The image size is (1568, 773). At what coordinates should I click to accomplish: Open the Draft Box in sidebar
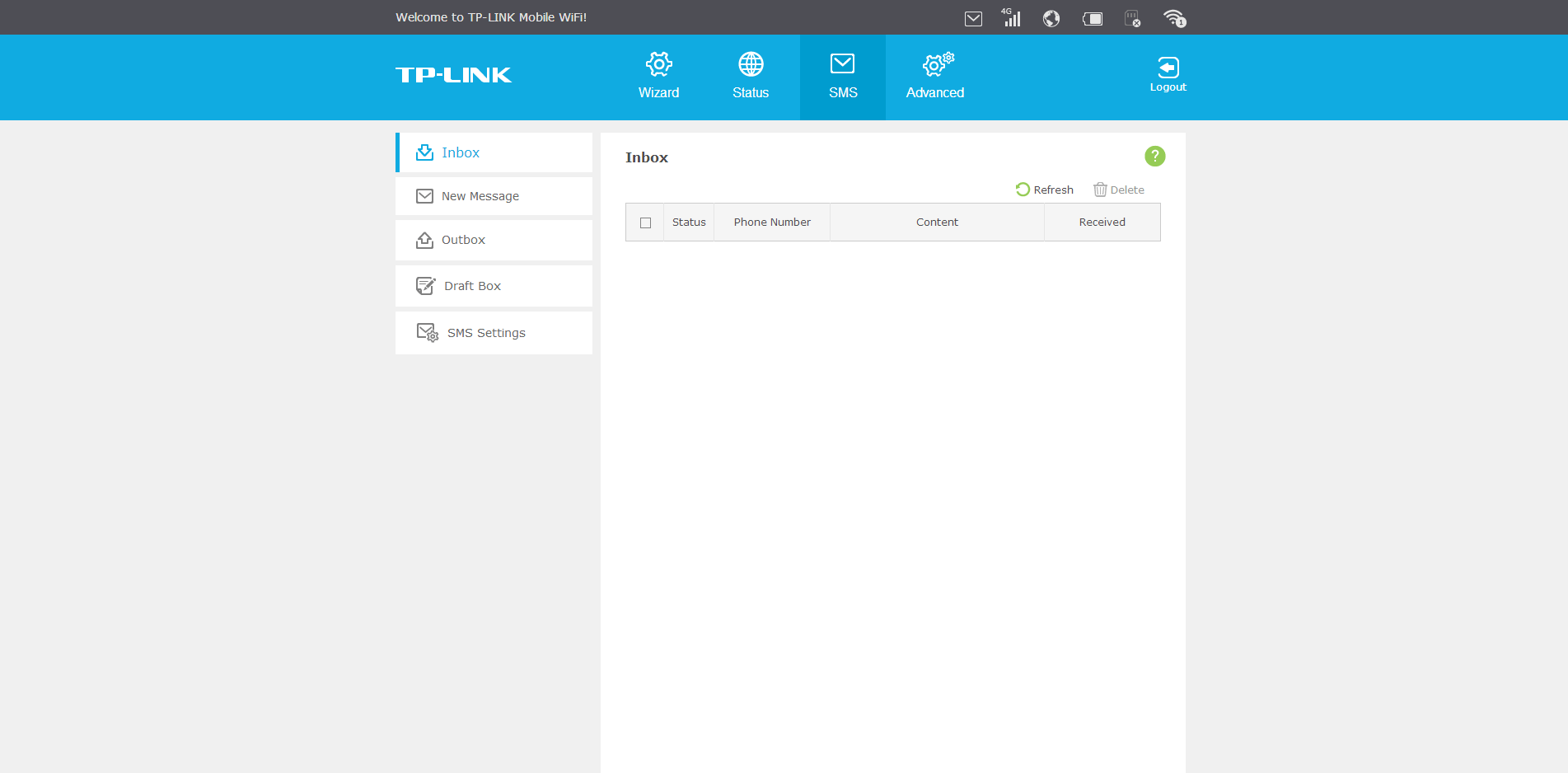click(x=472, y=286)
